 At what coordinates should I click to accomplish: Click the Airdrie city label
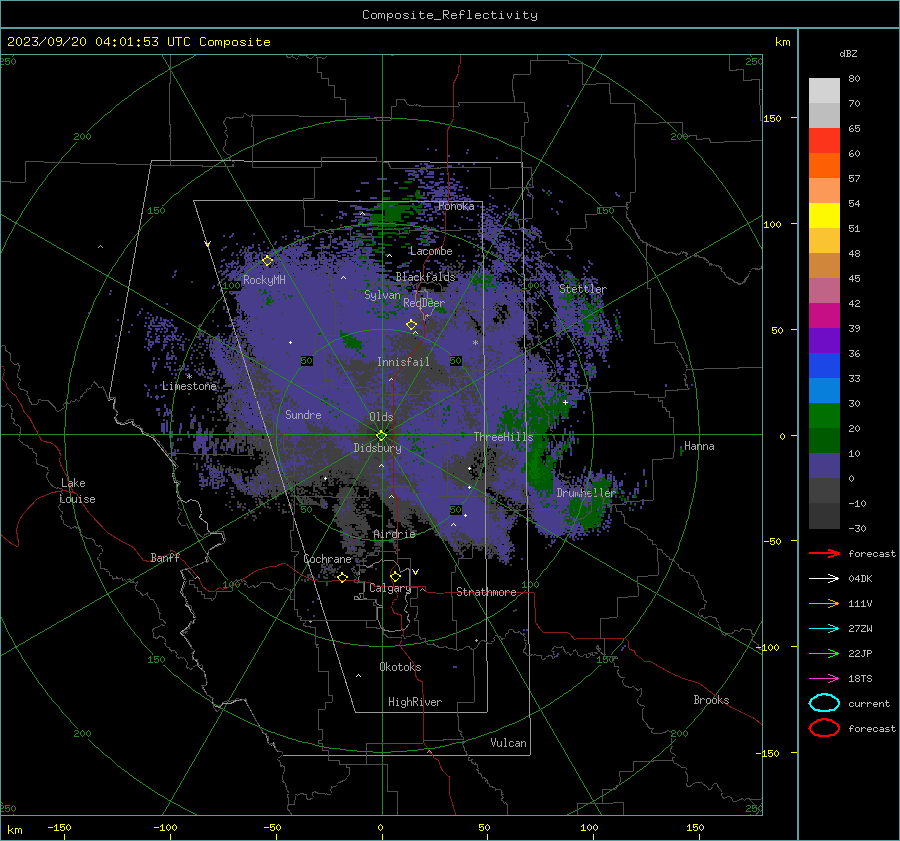(x=394, y=534)
